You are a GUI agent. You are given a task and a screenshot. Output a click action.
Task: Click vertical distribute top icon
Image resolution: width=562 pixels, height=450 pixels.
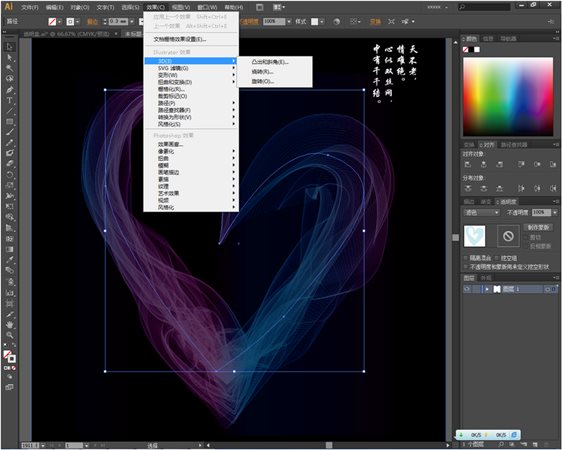coord(467,188)
